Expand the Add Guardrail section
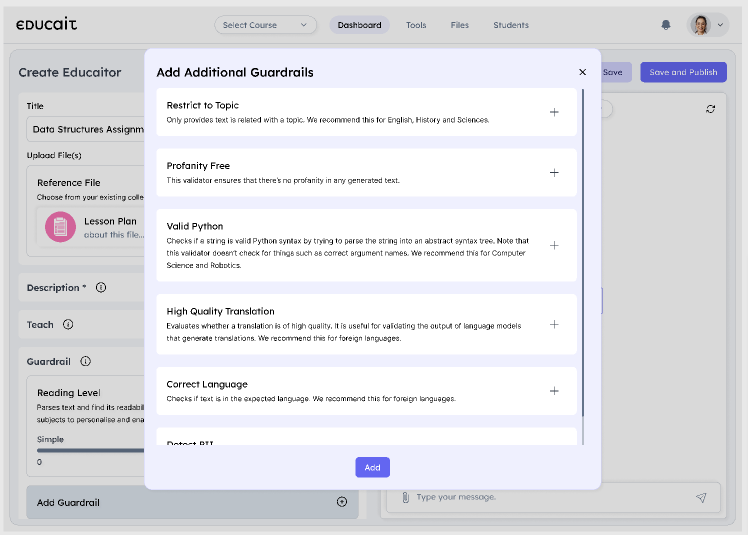This screenshot has height=535, width=748. (x=342, y=502)
